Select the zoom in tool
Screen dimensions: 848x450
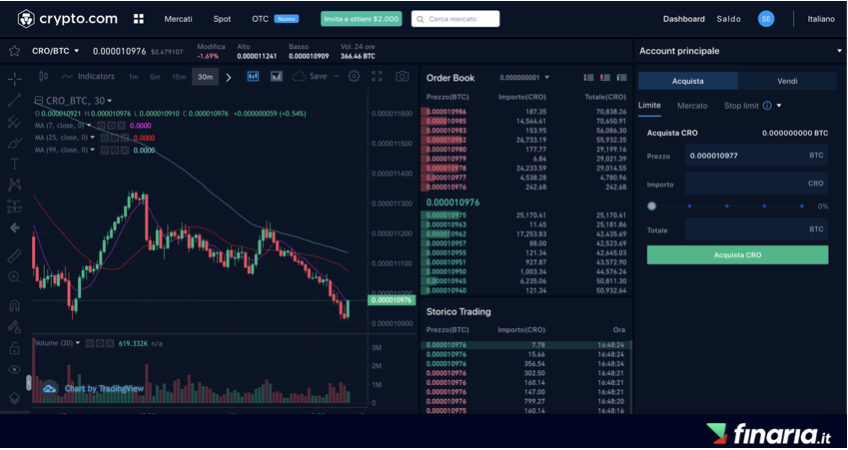pos(15,277)
